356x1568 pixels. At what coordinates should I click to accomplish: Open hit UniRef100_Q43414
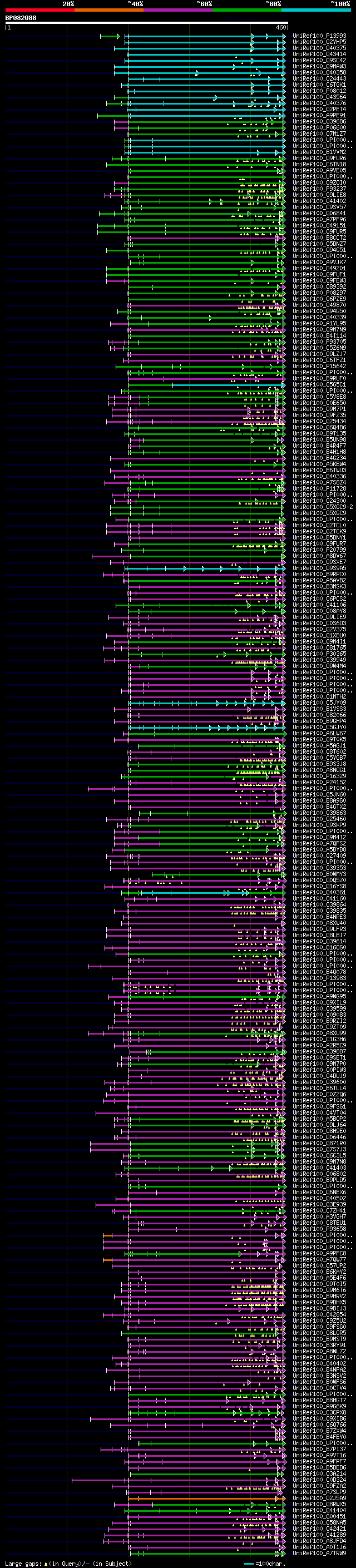click(319, 54)
